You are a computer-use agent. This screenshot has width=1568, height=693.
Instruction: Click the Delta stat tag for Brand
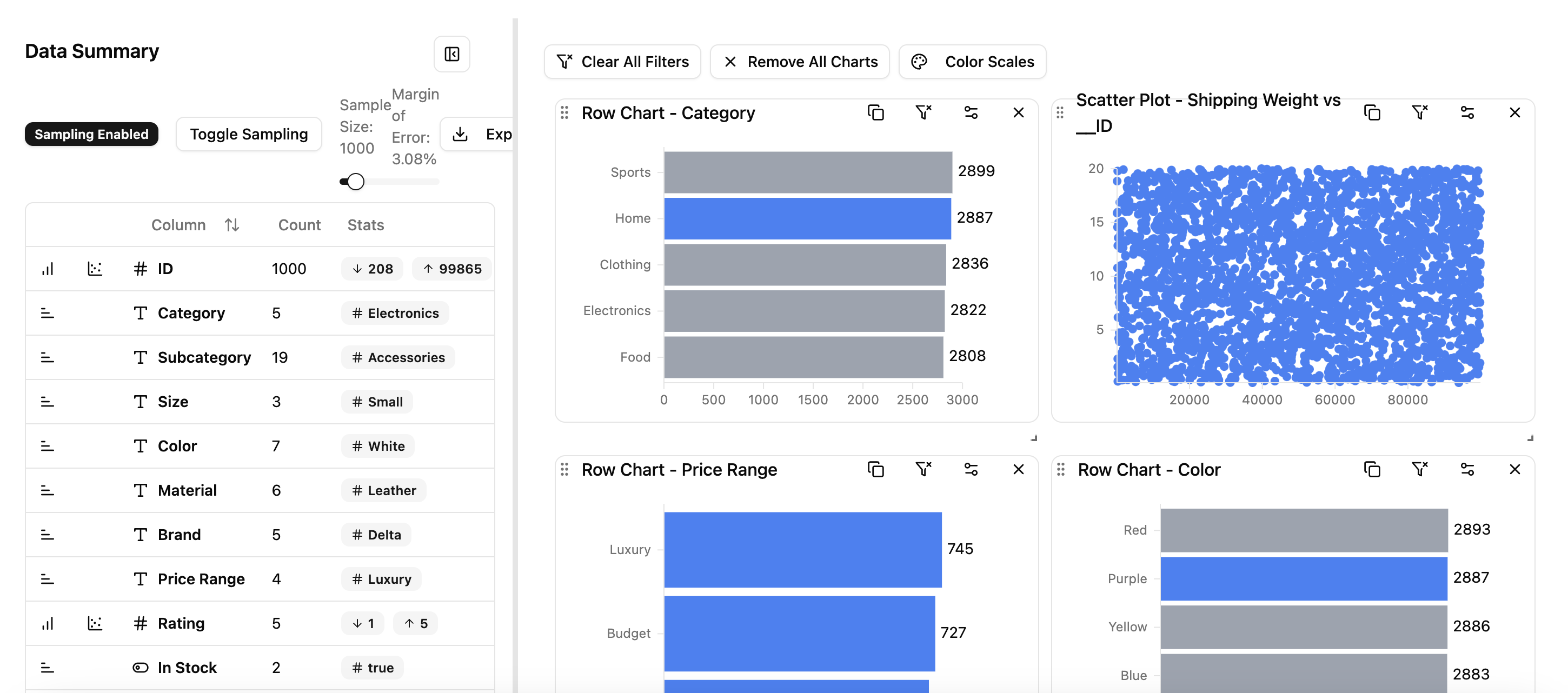[376, 535]
